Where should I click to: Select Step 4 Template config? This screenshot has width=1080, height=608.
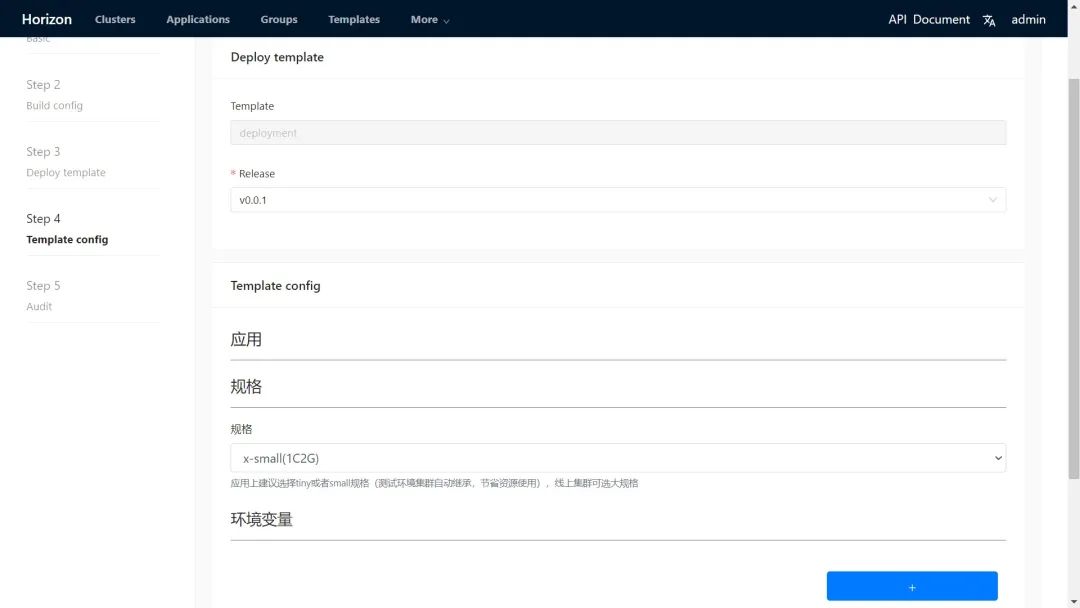pos(67,229)
